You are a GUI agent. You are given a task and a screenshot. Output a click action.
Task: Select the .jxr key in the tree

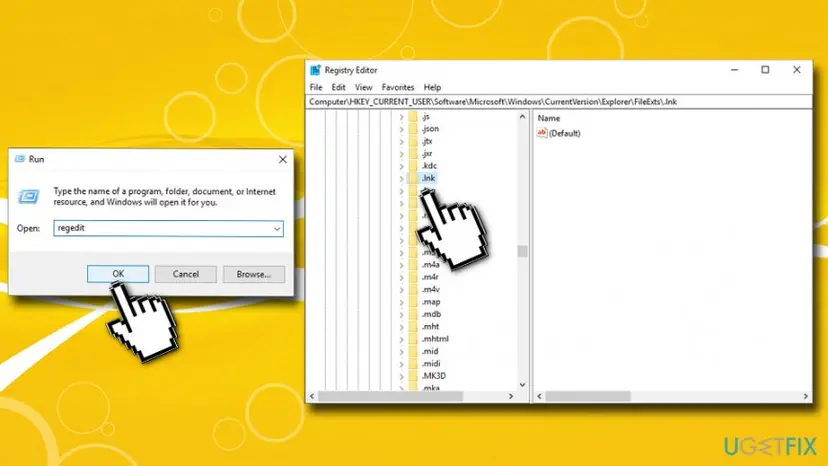427,153
